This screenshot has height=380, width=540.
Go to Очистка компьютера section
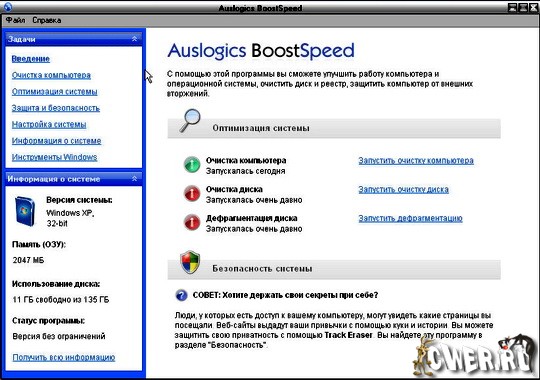51,75
